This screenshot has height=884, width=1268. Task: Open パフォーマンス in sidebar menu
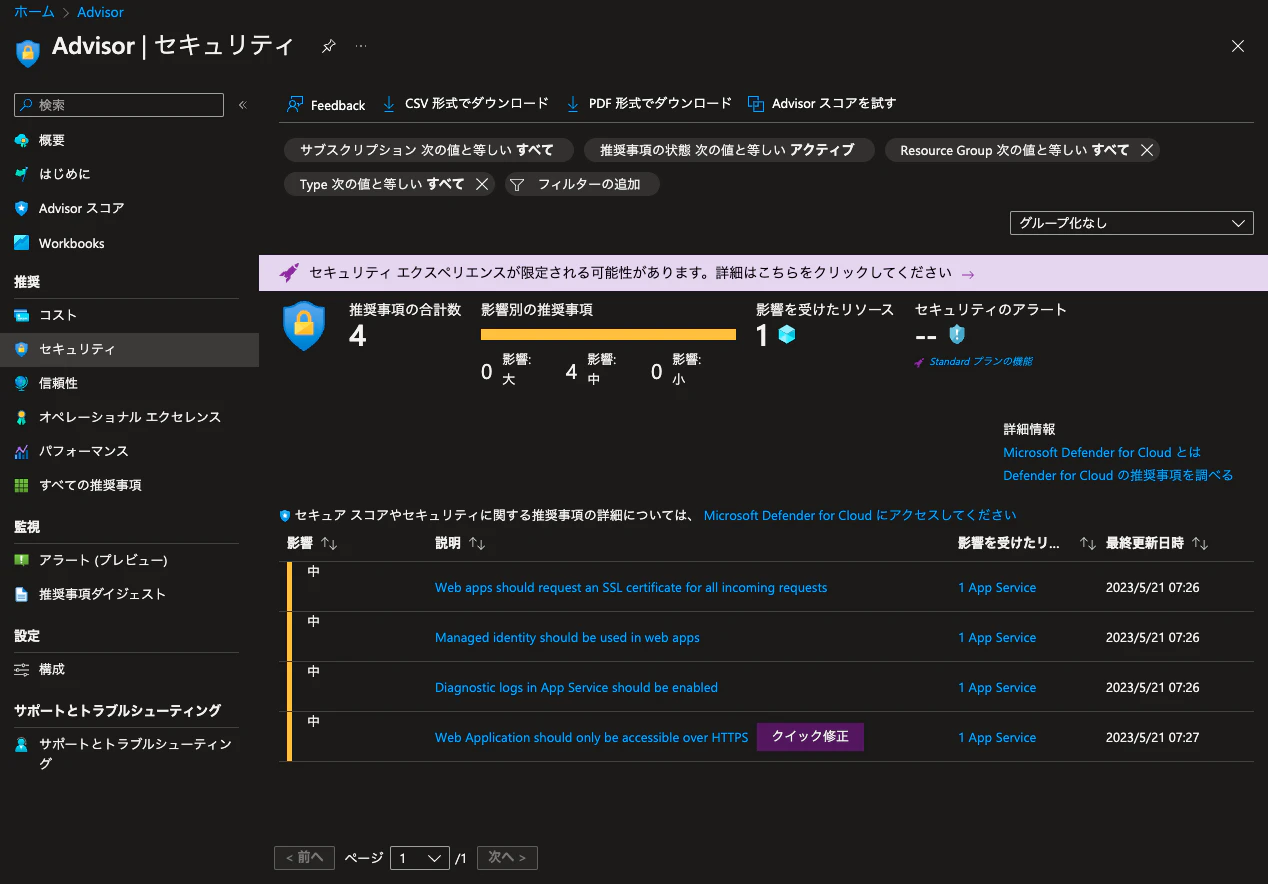pyautogui.click(x=129, y=451)
